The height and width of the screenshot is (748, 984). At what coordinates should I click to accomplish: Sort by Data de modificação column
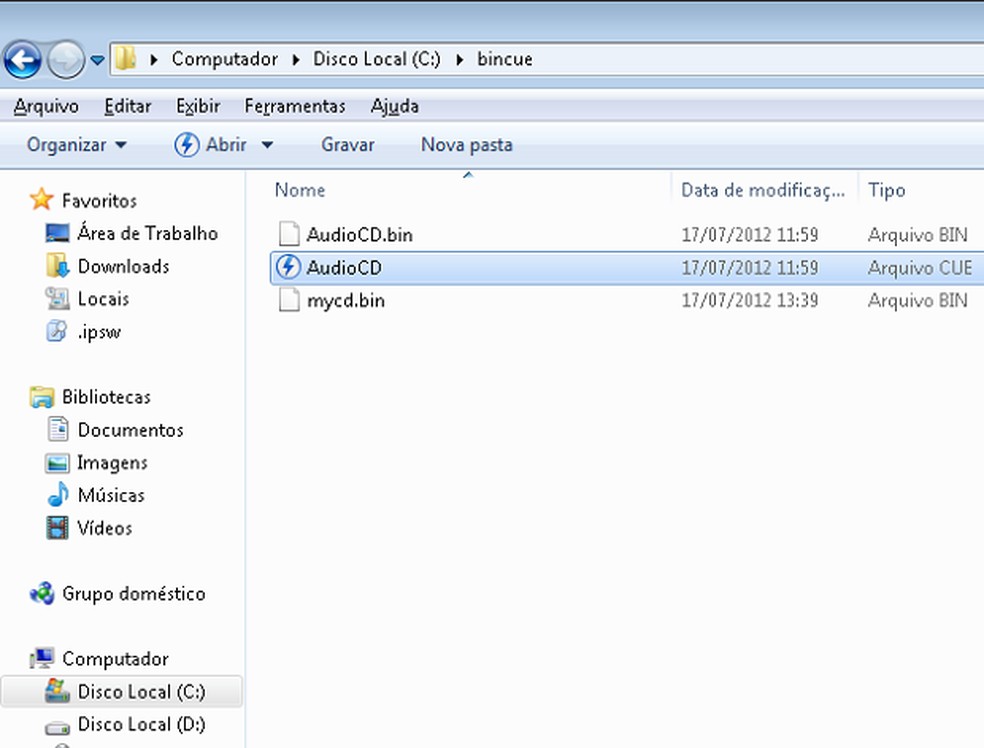coord(763,190)
